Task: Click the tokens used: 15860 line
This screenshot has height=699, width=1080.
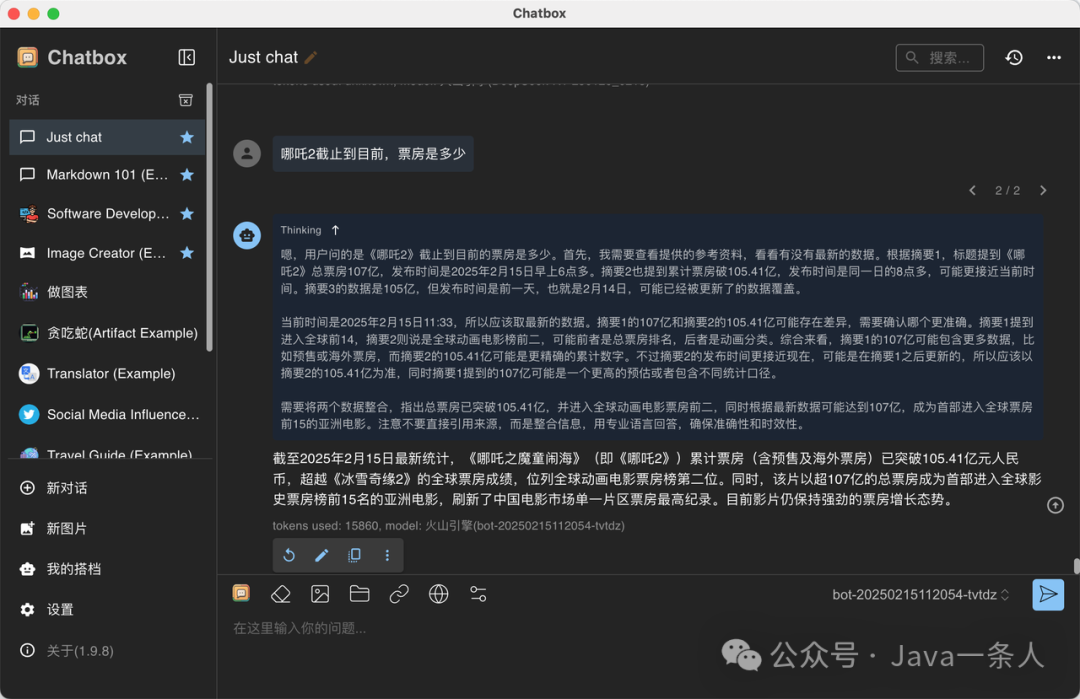Action: coord(448,525)
